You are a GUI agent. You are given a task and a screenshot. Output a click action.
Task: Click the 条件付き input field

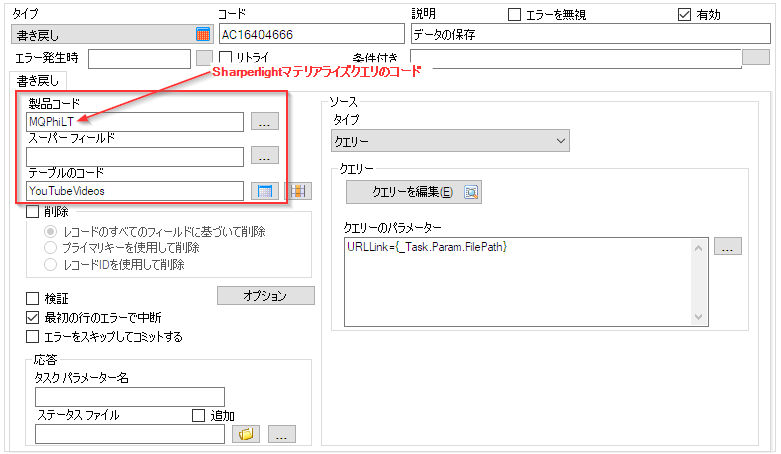(576, 59)
